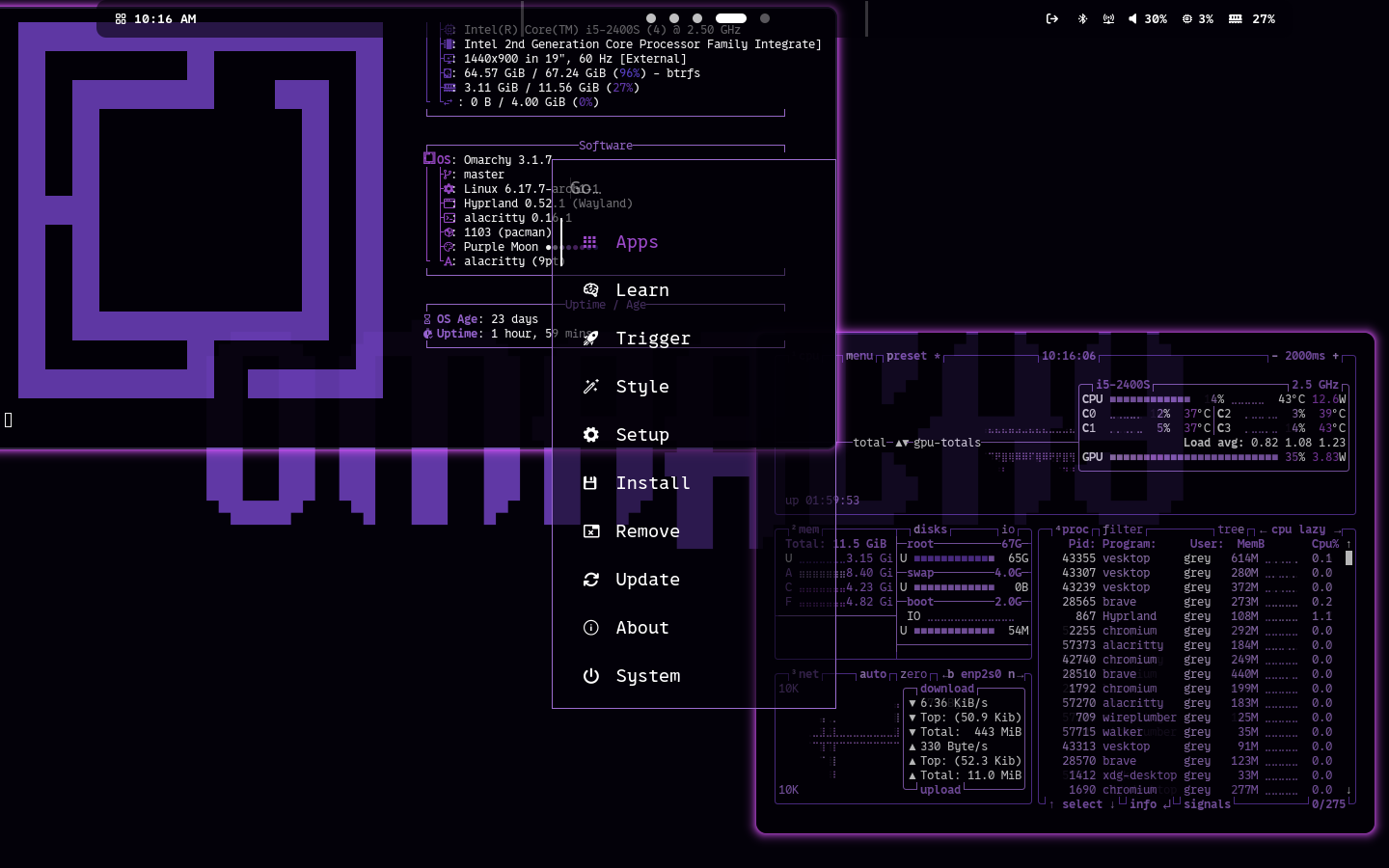Toggle io mode in btop disks box
This screenshot has width=1389, height=868.
click(x=1008, y=529)
